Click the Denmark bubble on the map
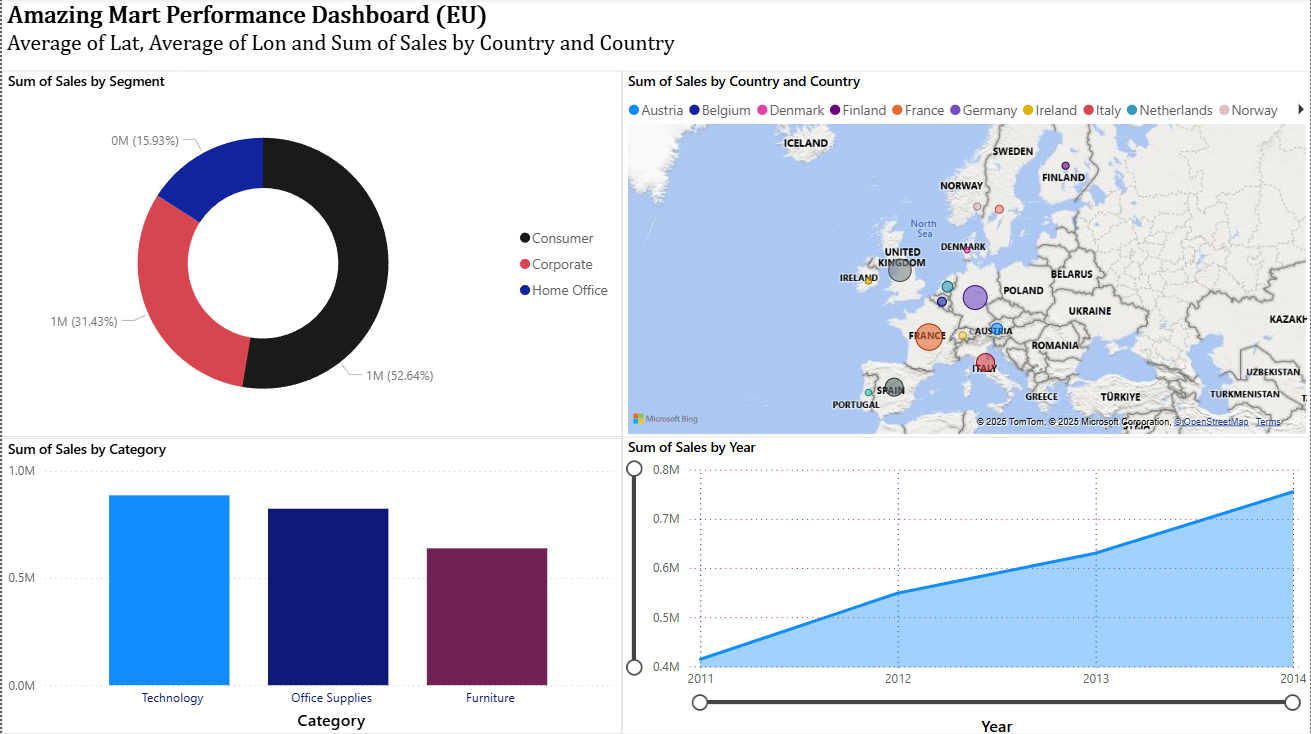1311x734 pixels. point(966,251)
